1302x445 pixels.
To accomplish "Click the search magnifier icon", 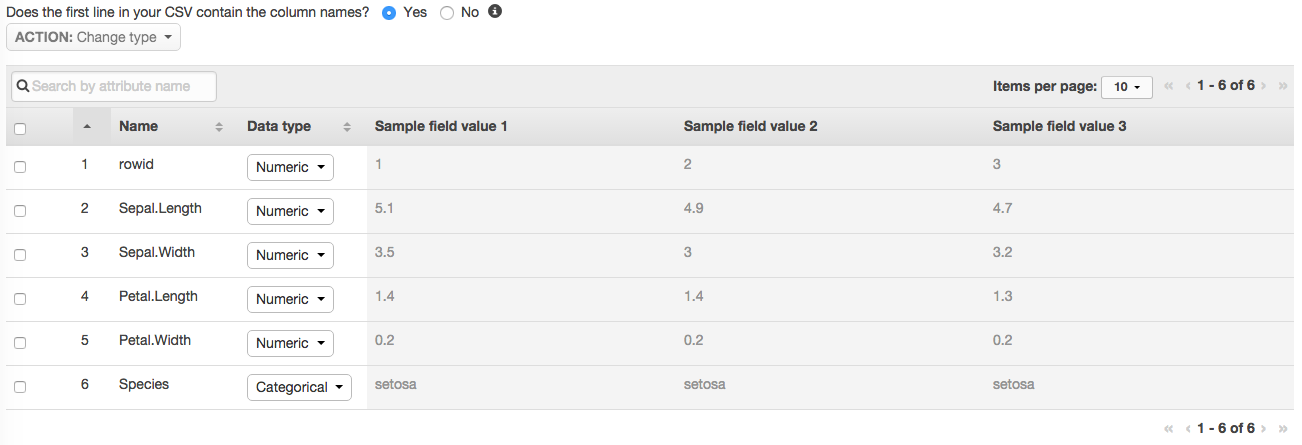I will [x=22, y=86].
